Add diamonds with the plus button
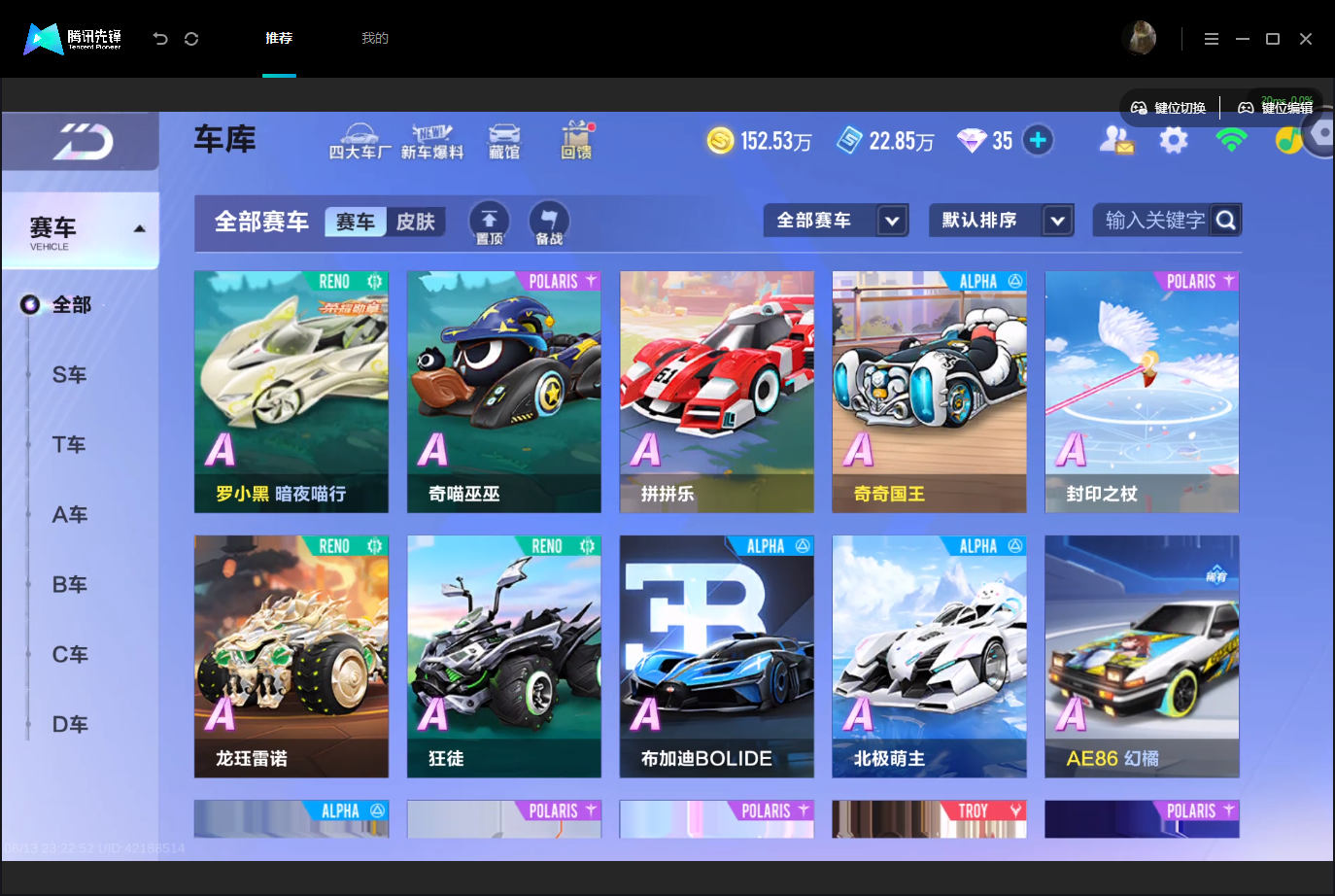 tap(1038, 141)
